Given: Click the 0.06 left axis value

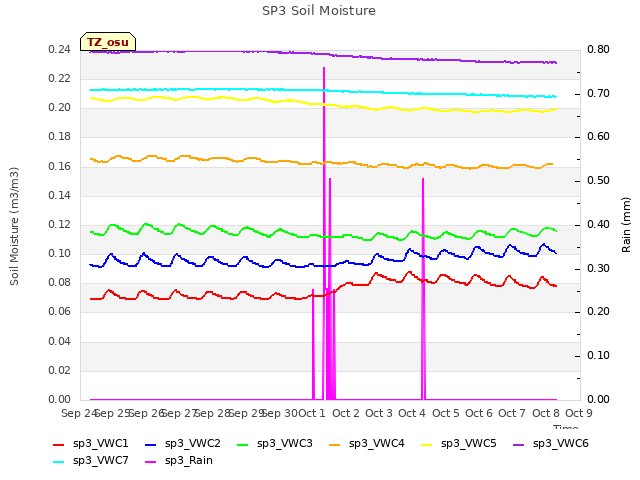Looking at the screenshot, I should point(60,311).
